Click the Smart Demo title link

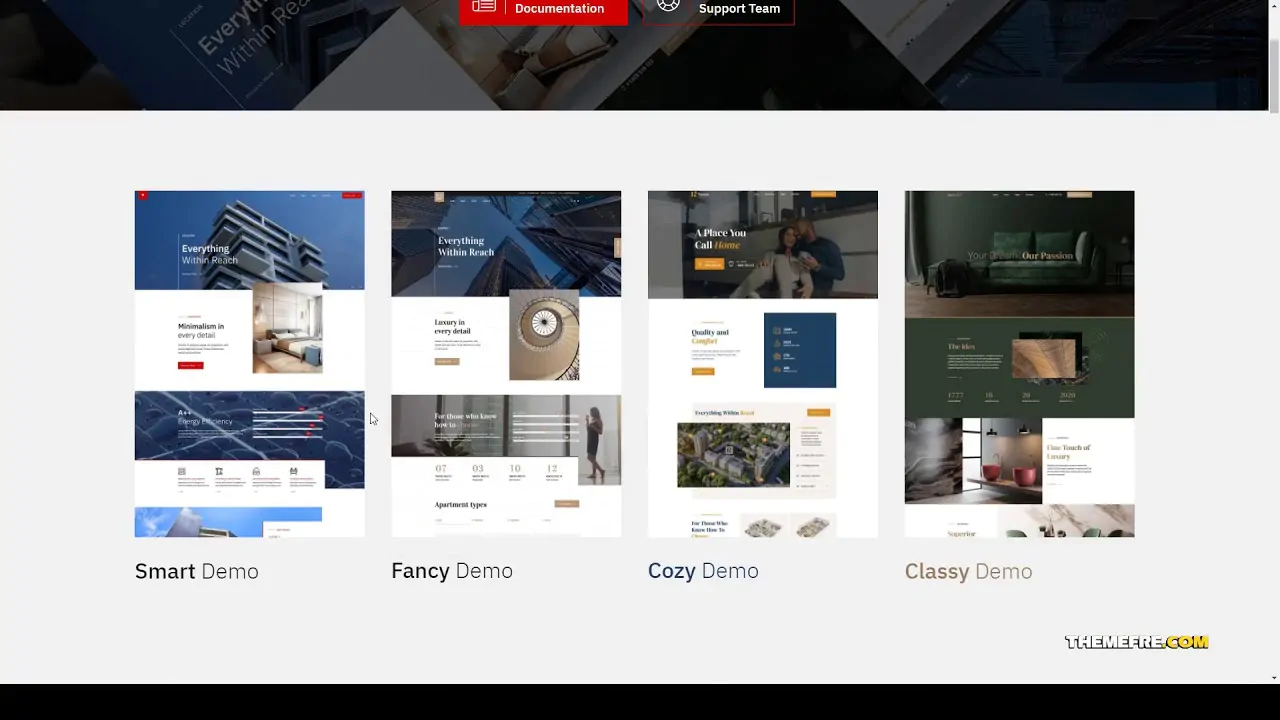click(197, 571)
